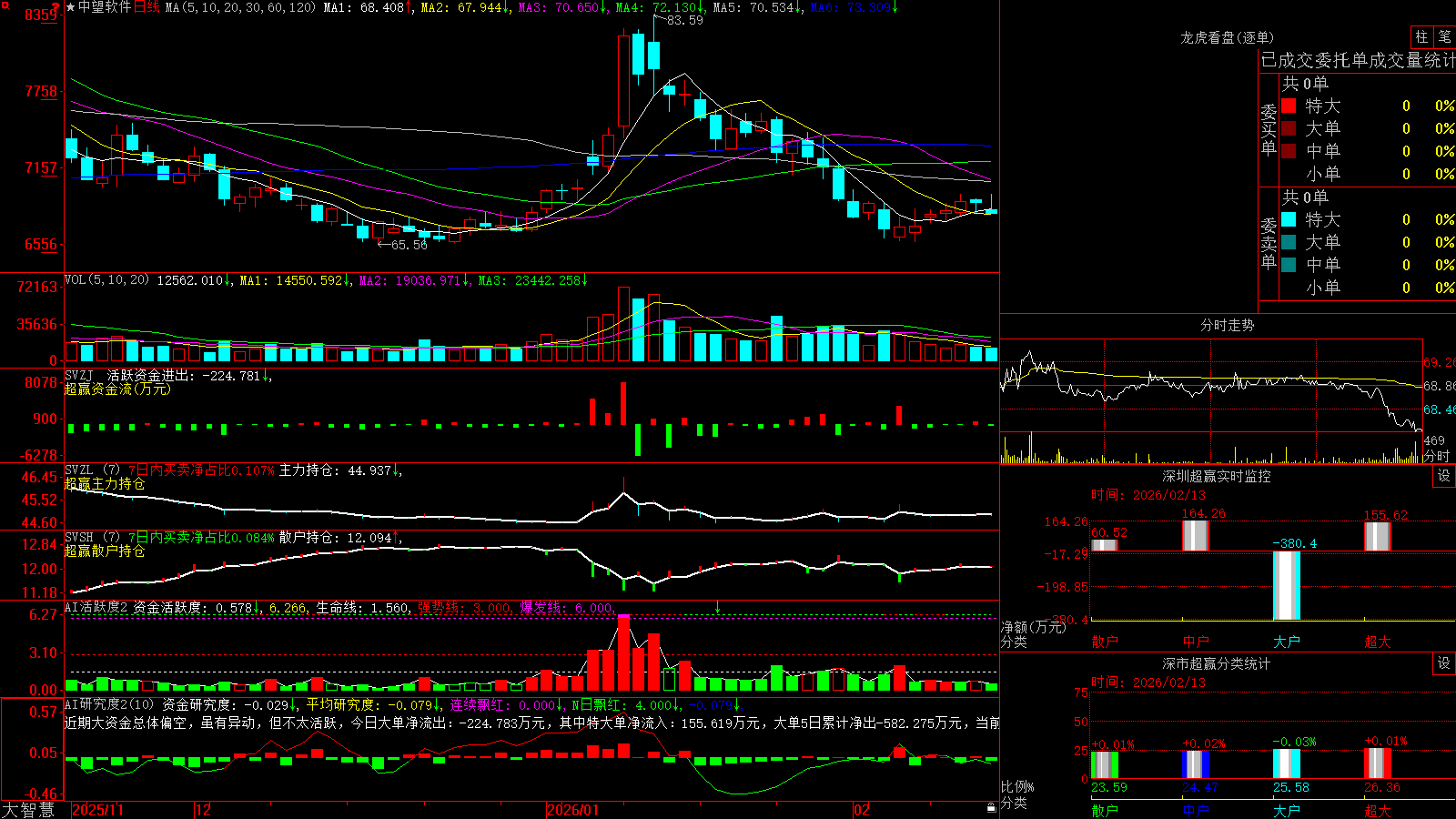Change the 日线 period label
The image size is (1456, 819).
[x=147, y=7]
